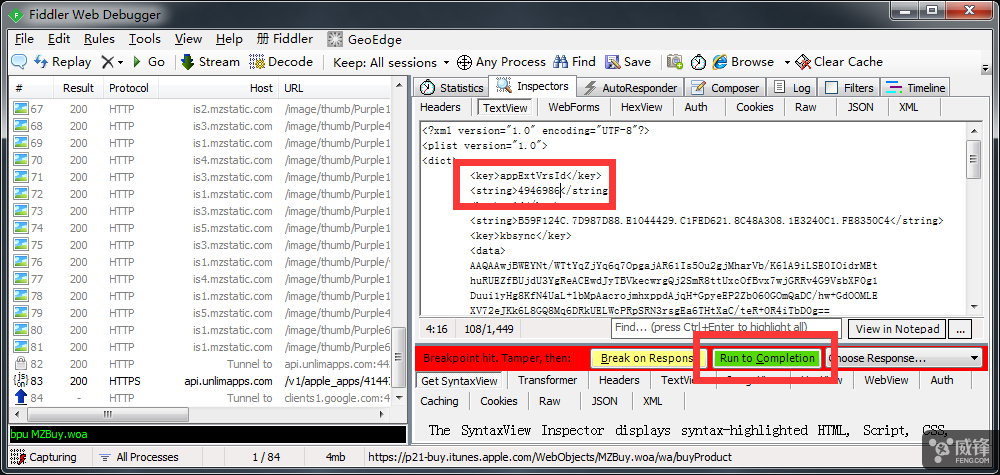Select the WebForms inspector tab
This screenshot has height=475, width=1000.
coord(573,107)
